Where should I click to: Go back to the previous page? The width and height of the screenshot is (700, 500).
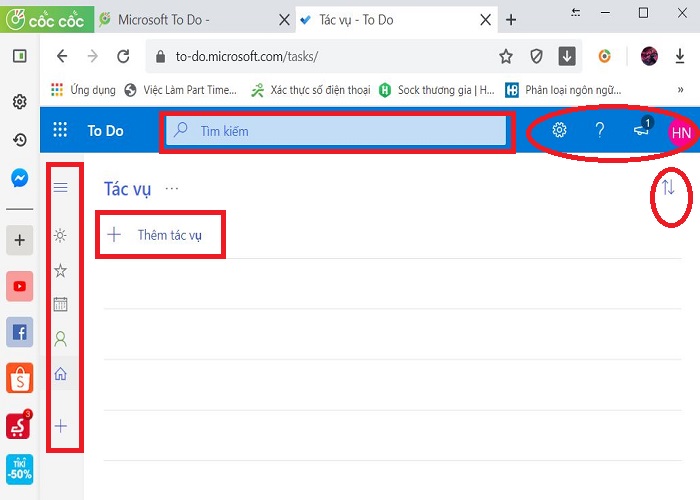pos(62,56)
